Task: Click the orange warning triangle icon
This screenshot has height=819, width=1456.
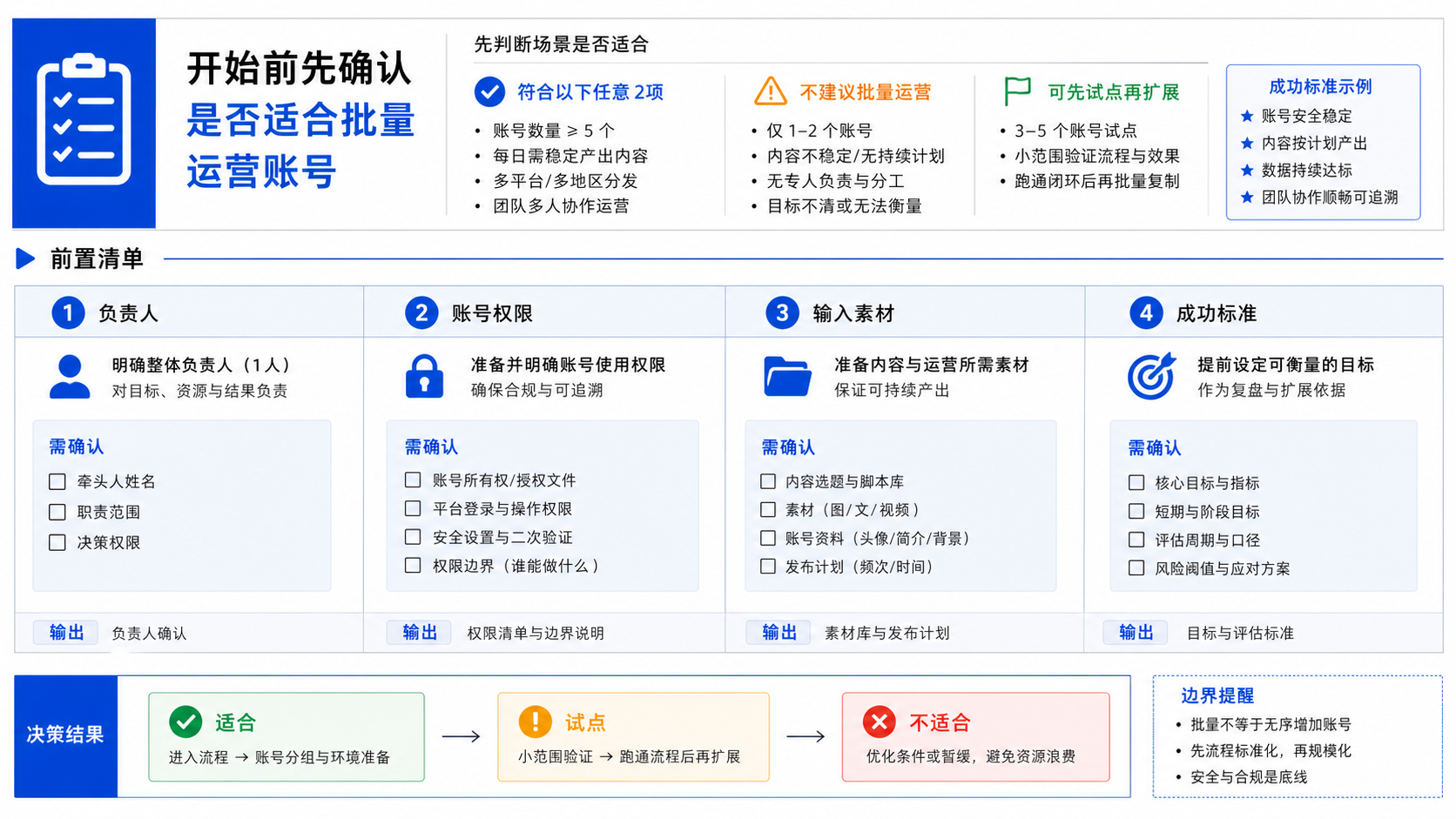Action: (770, 91)
